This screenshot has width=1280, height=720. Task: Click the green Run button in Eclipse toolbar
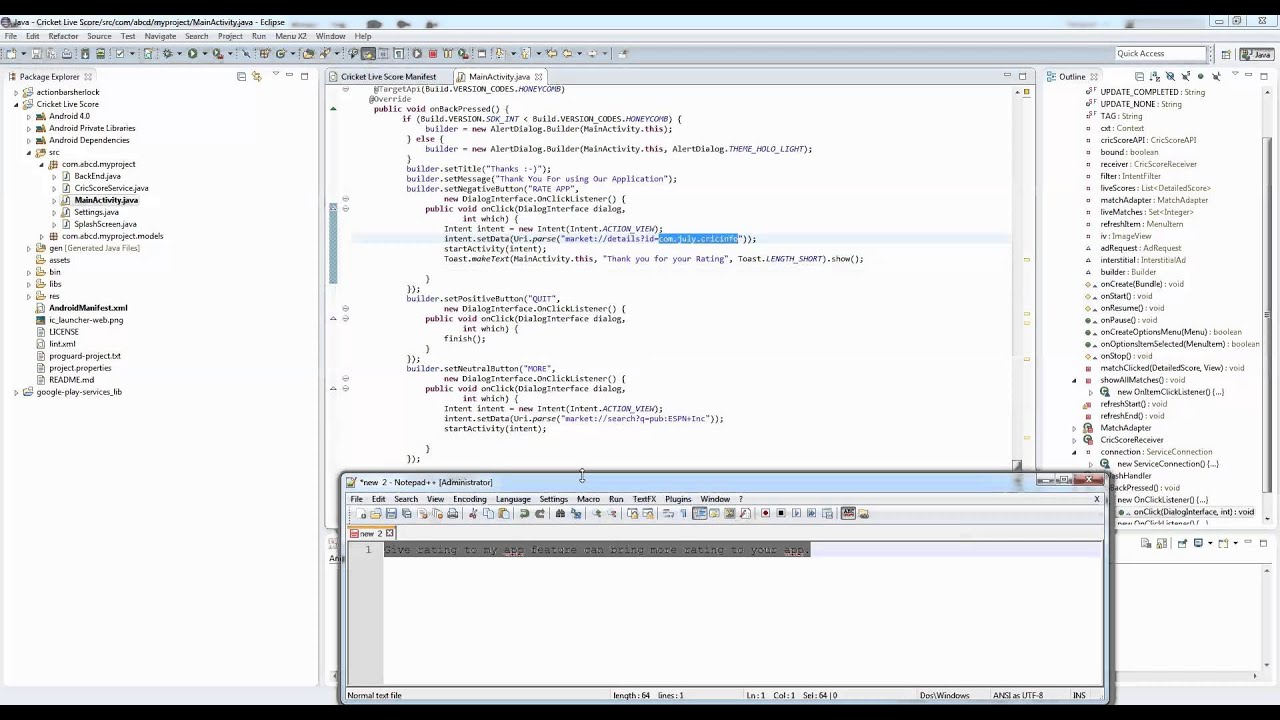point(192,54)
